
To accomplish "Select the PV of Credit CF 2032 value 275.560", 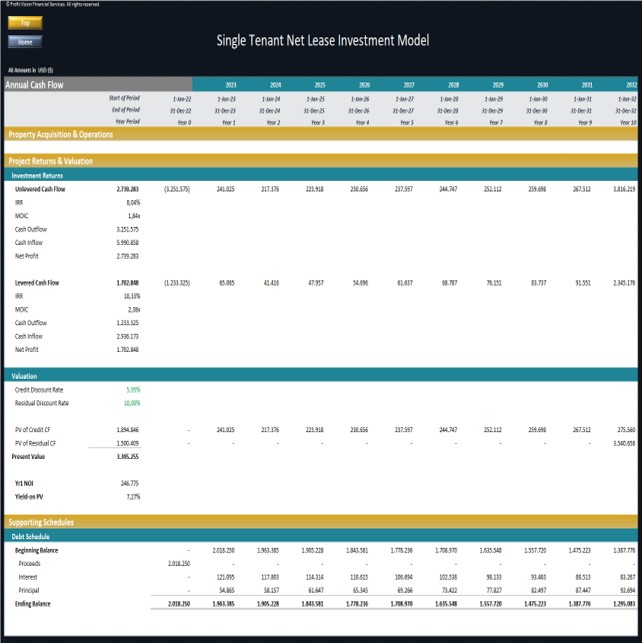I will 626,430.
